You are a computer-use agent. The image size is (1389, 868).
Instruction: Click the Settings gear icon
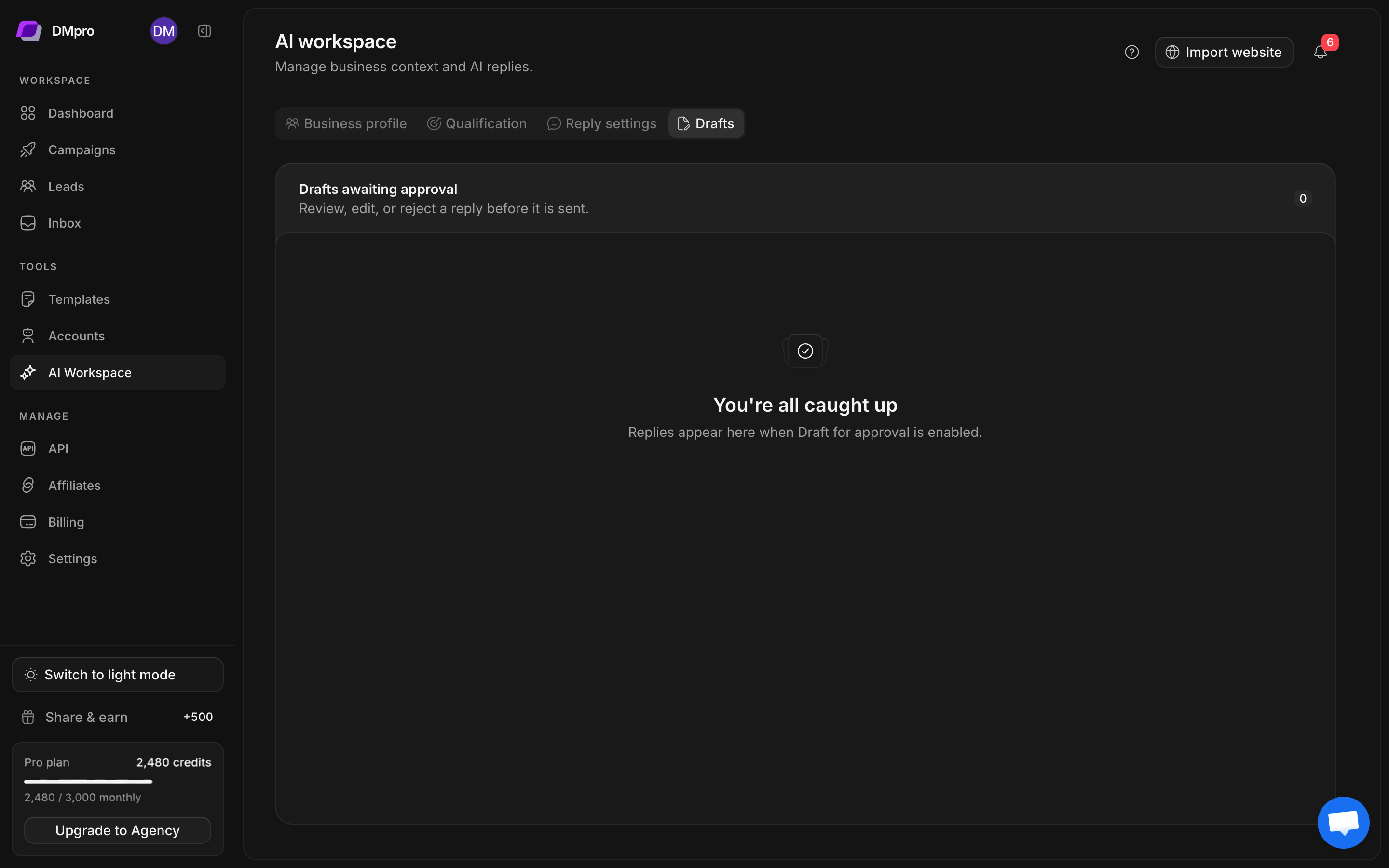[27, 558]
